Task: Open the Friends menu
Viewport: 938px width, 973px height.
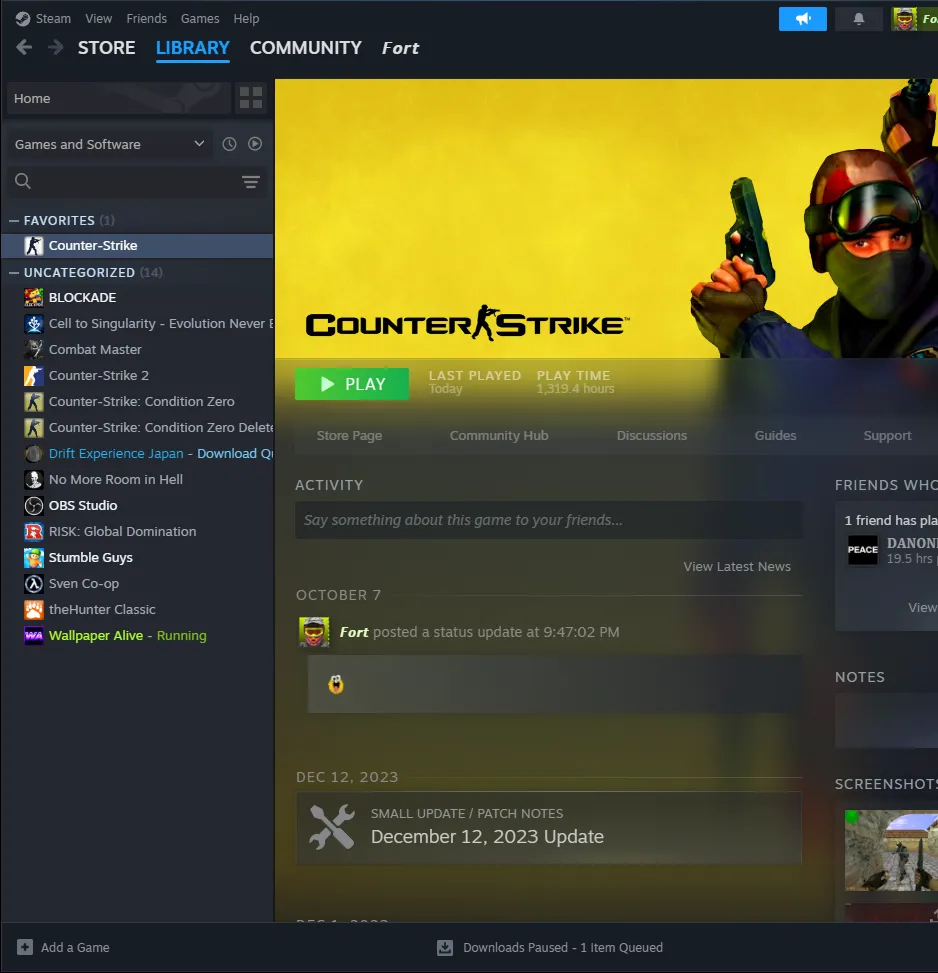Action: click(146, 19)
